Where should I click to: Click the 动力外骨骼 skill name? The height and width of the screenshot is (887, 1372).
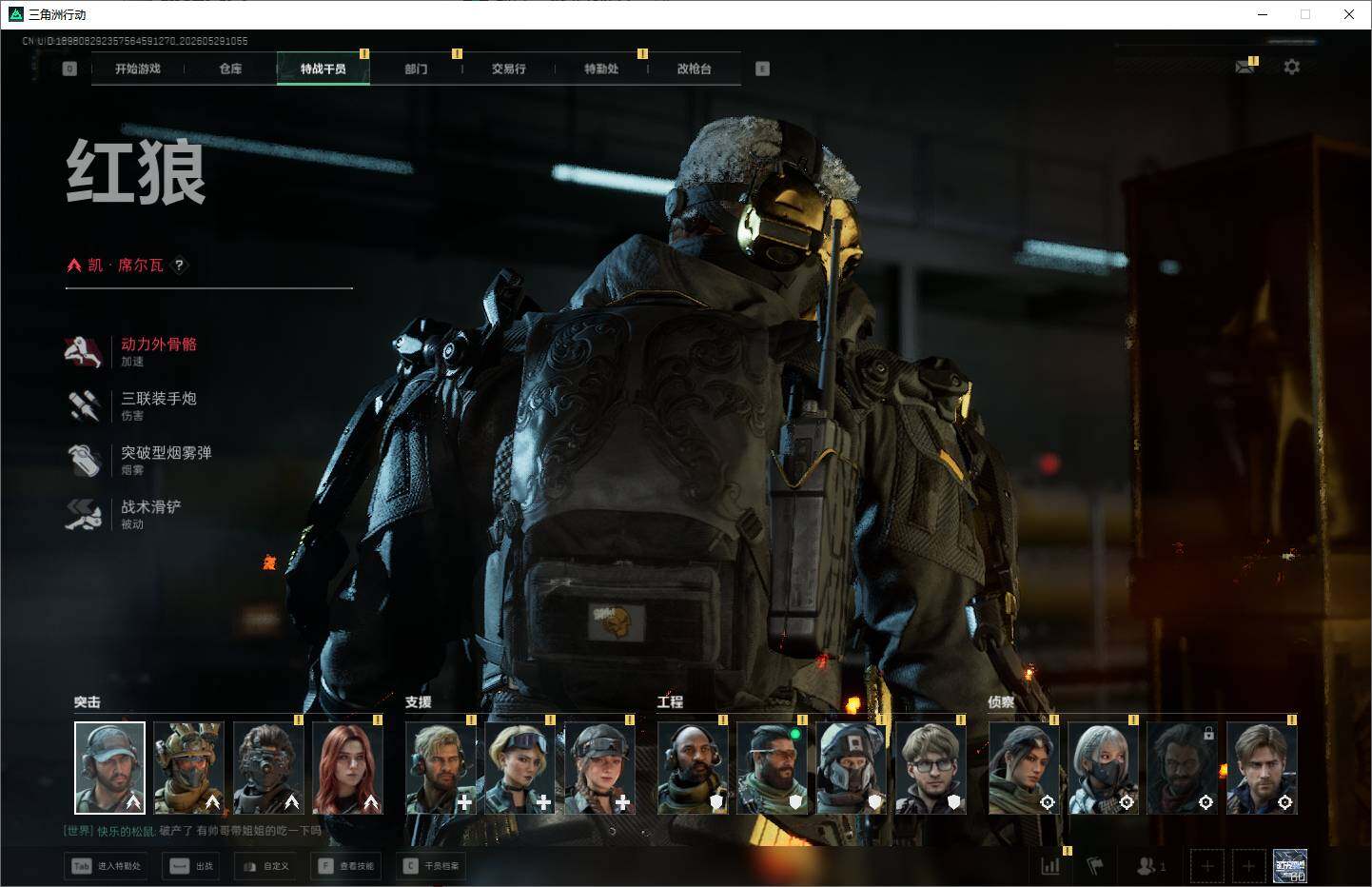coord(159,345)
